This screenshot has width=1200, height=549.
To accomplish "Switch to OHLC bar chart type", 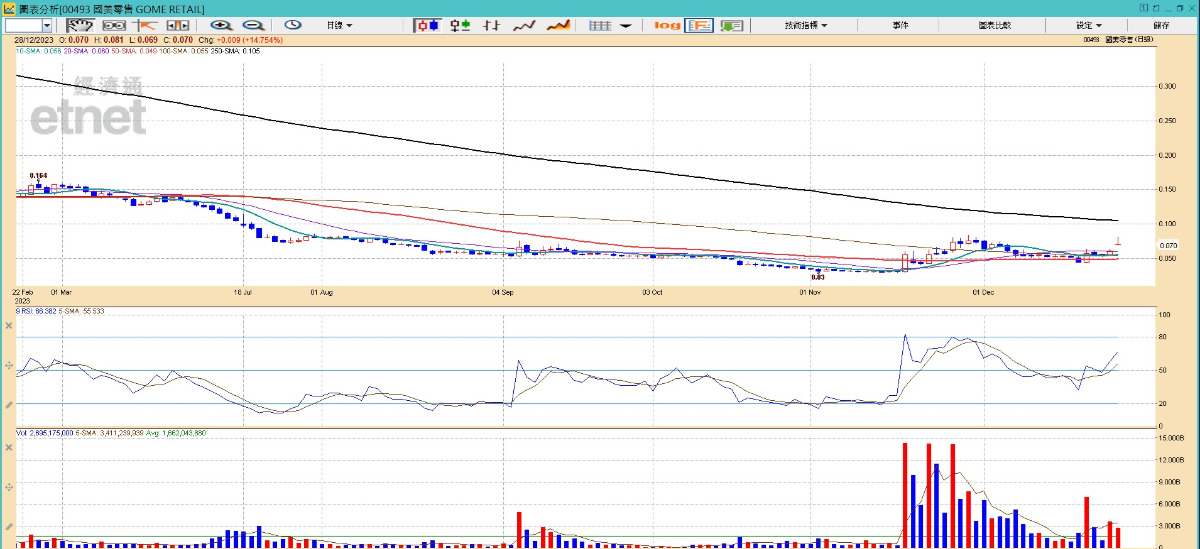I will tap(491, 24).
